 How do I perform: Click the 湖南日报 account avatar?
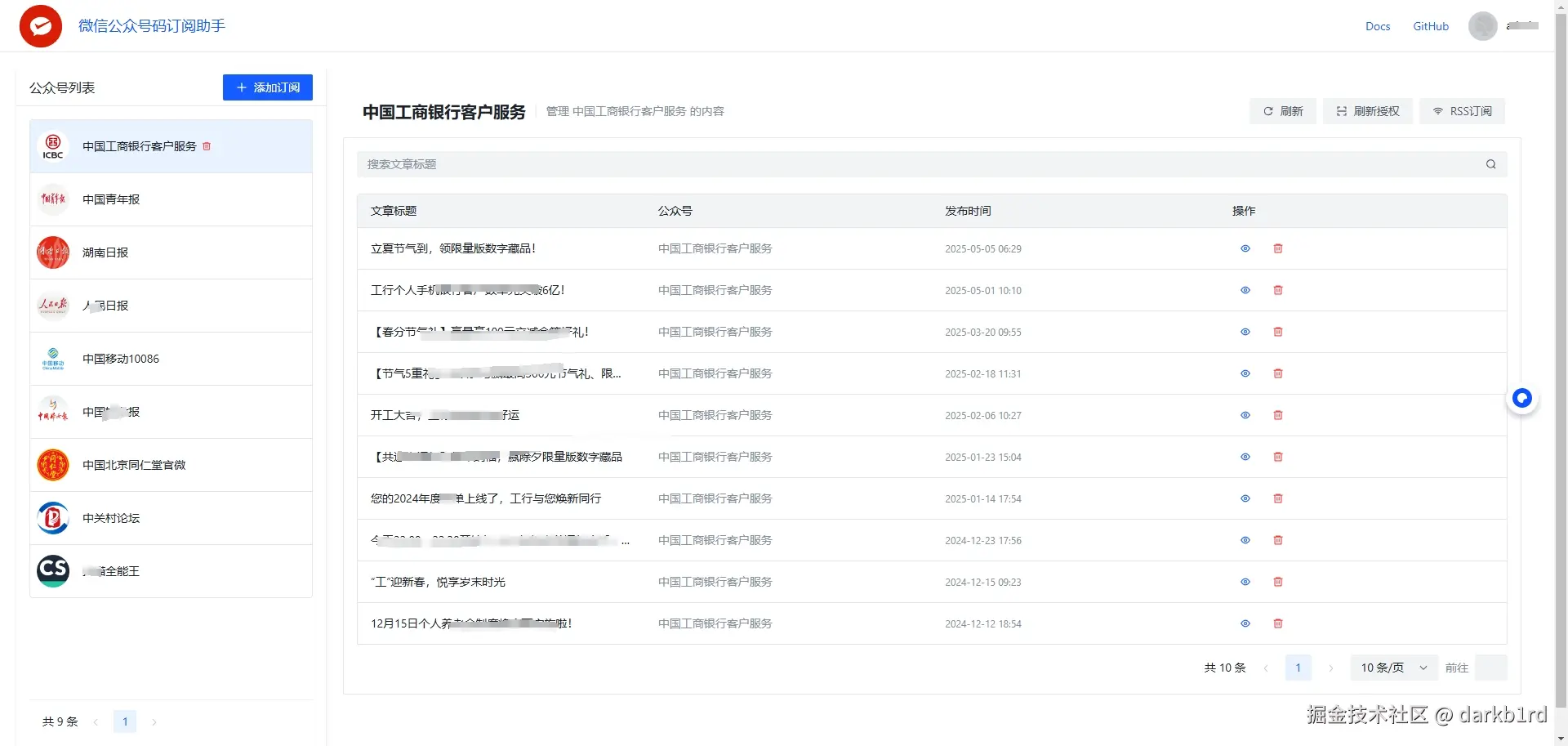pos(53,252)
